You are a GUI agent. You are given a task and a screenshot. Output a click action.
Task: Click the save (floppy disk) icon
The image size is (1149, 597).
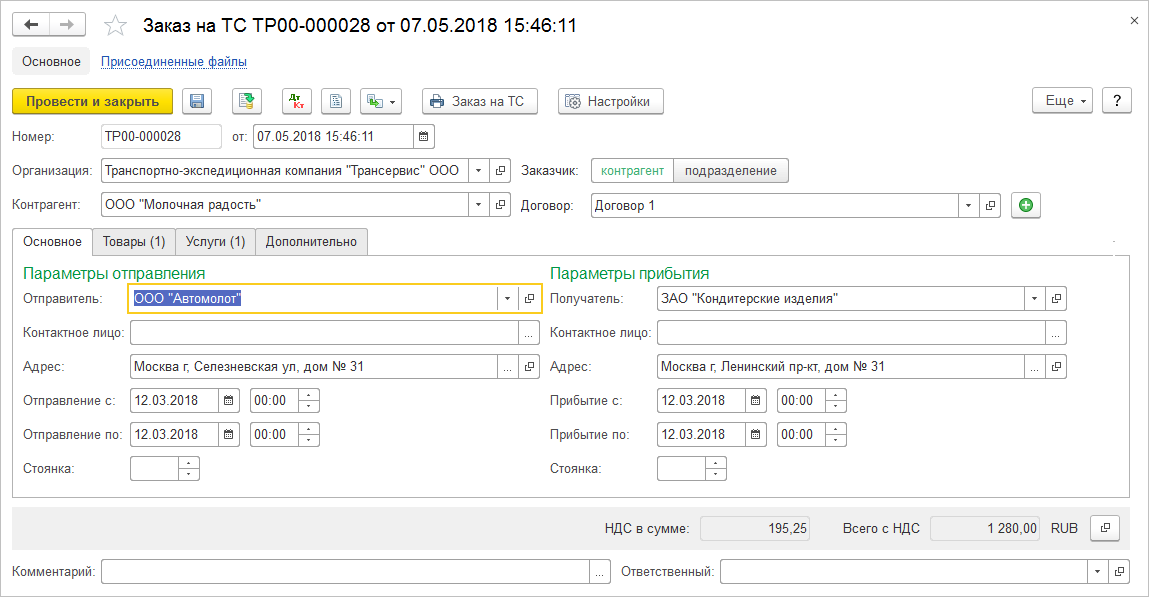pyautogui.click(x=197, y=101)
